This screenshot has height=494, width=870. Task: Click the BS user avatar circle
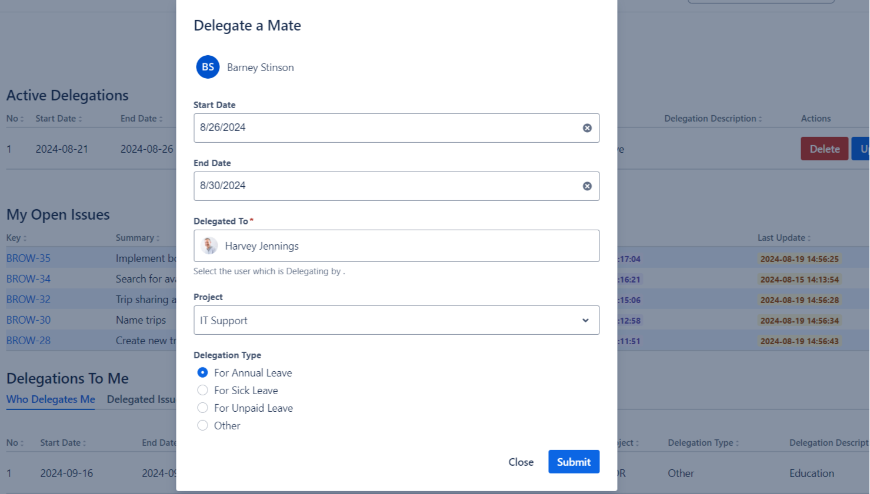[208, 67]
